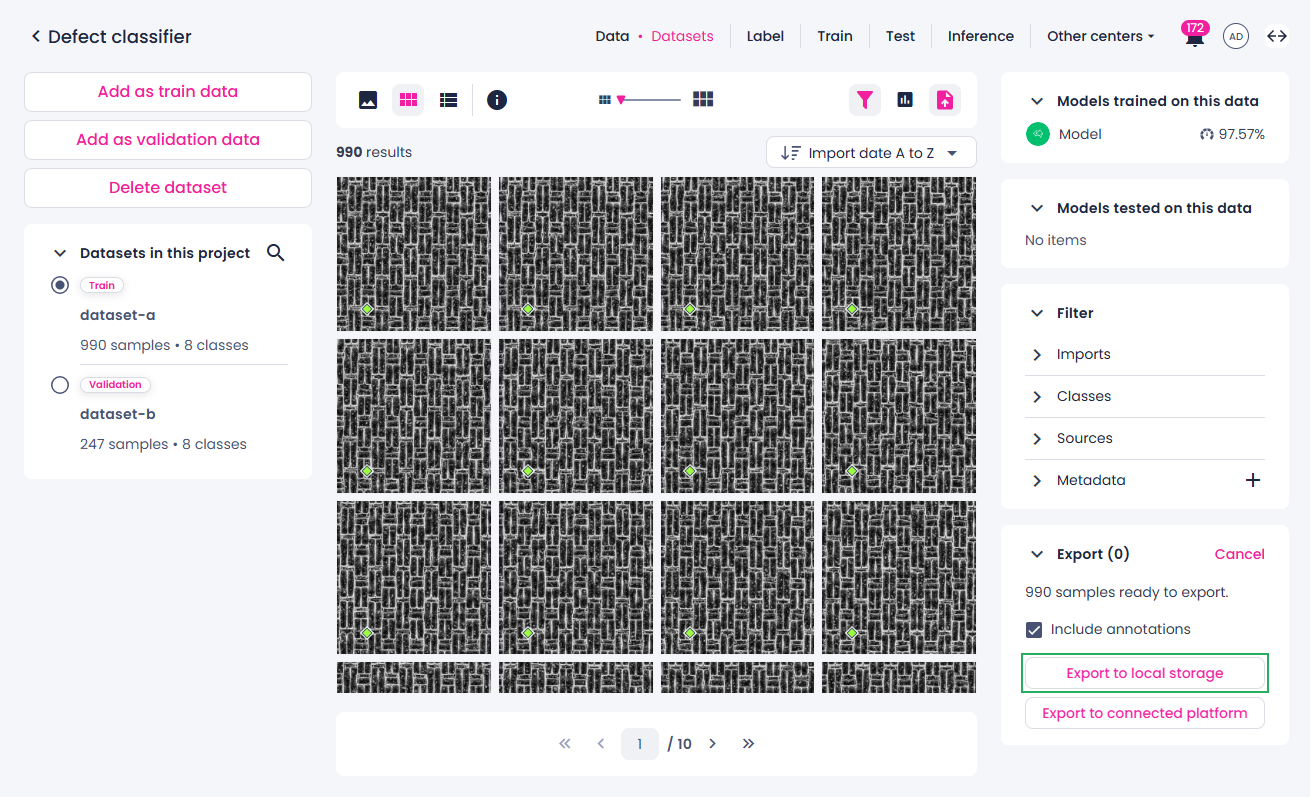Open the Import date A to Z sort dropdown
Screen dimensions: 1310x797
pos(871,153)
